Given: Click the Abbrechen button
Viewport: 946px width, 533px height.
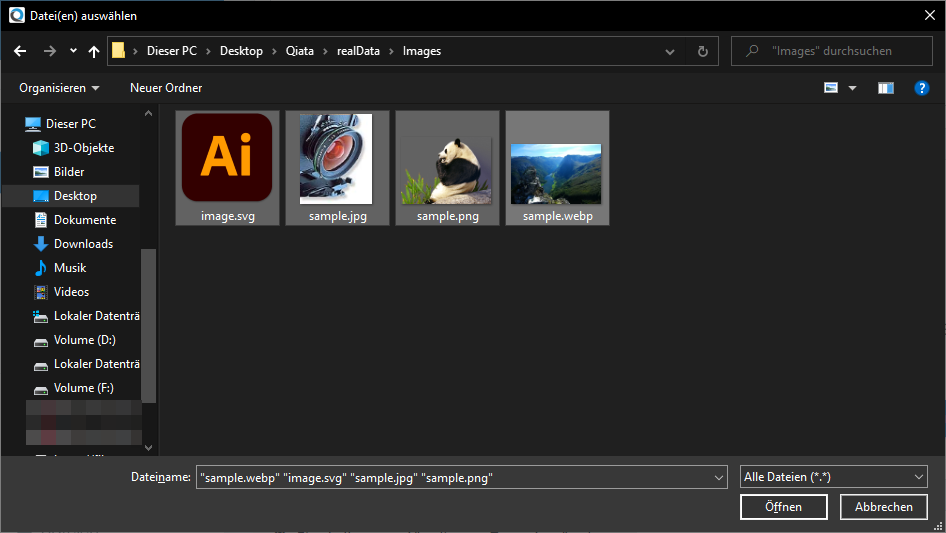Looking at the screenshot, I should pos(883,507).
